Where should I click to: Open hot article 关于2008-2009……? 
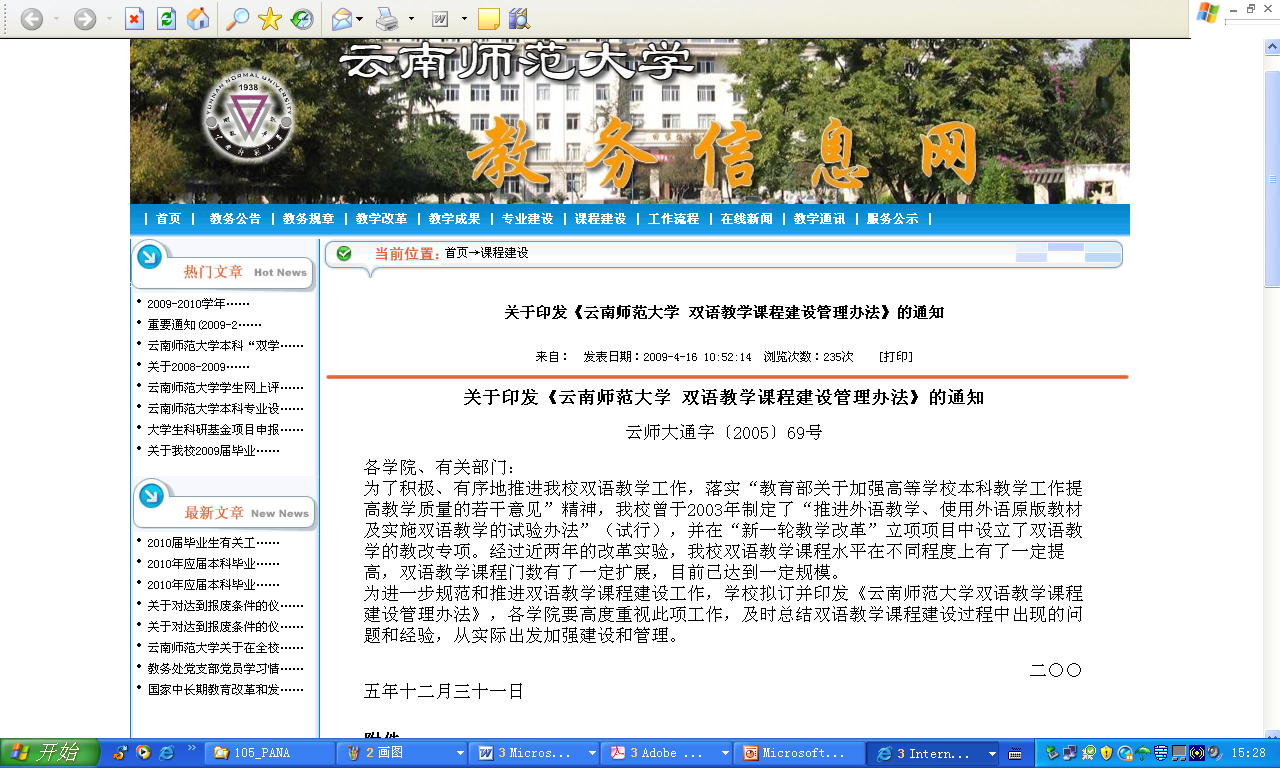[198, 366]
